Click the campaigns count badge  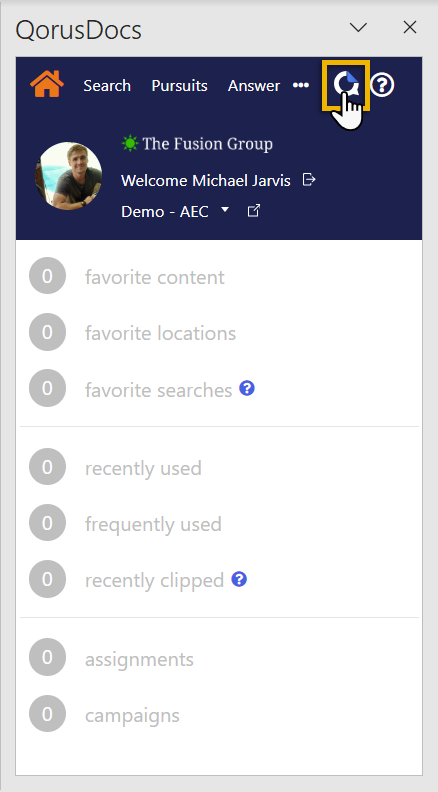tap(47, 713)
